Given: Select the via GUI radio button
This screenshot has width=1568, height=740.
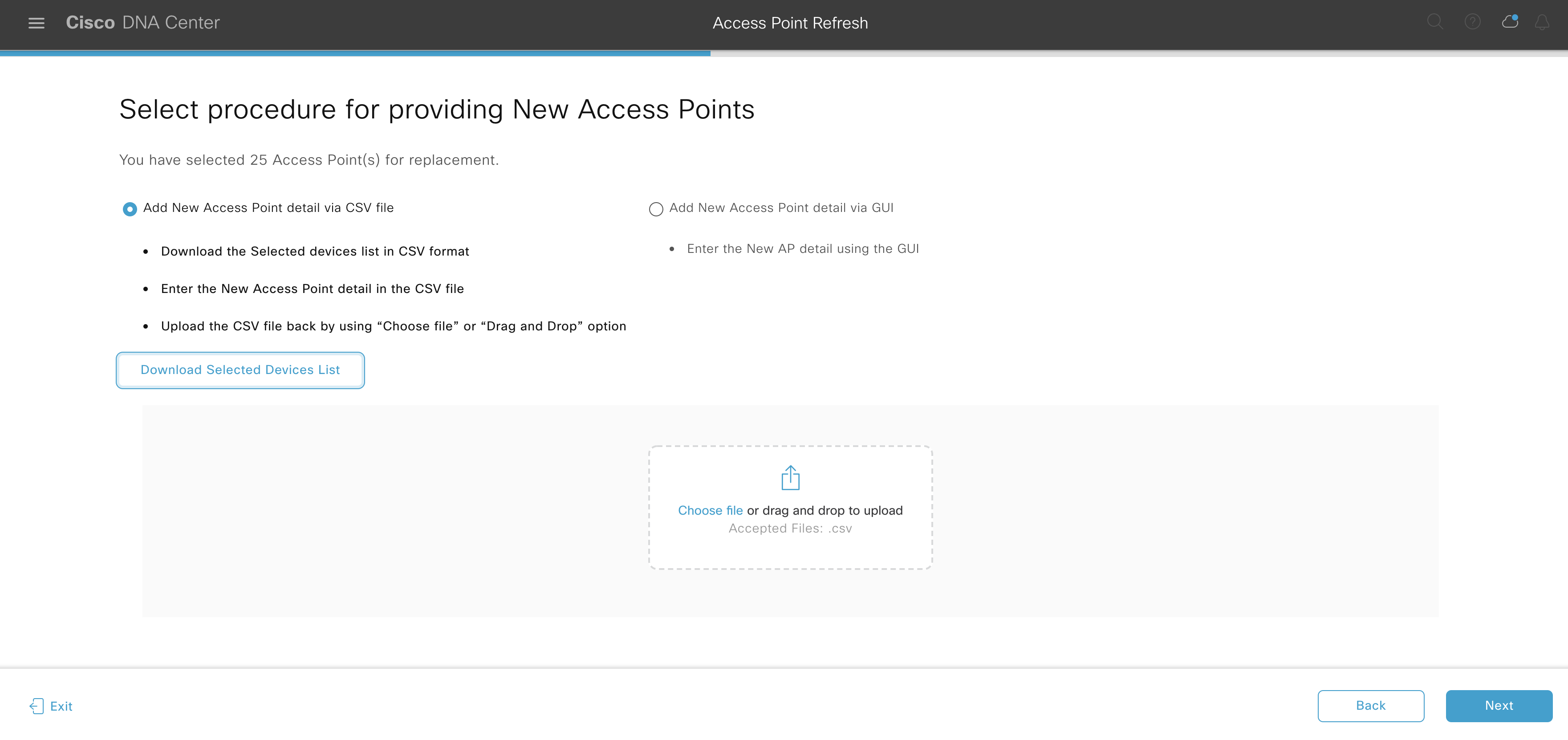Looking at the screenshot, I should [656, 209].
